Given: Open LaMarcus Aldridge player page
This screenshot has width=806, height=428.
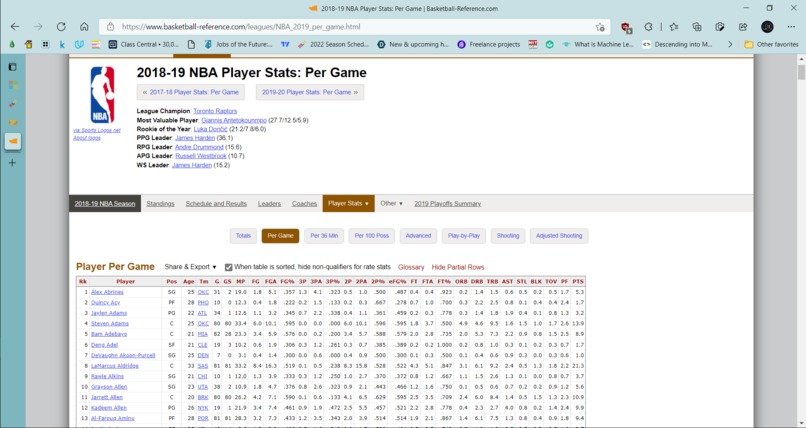Looking at the screenshot, I should pyautogui.click(x=115, y=366).
